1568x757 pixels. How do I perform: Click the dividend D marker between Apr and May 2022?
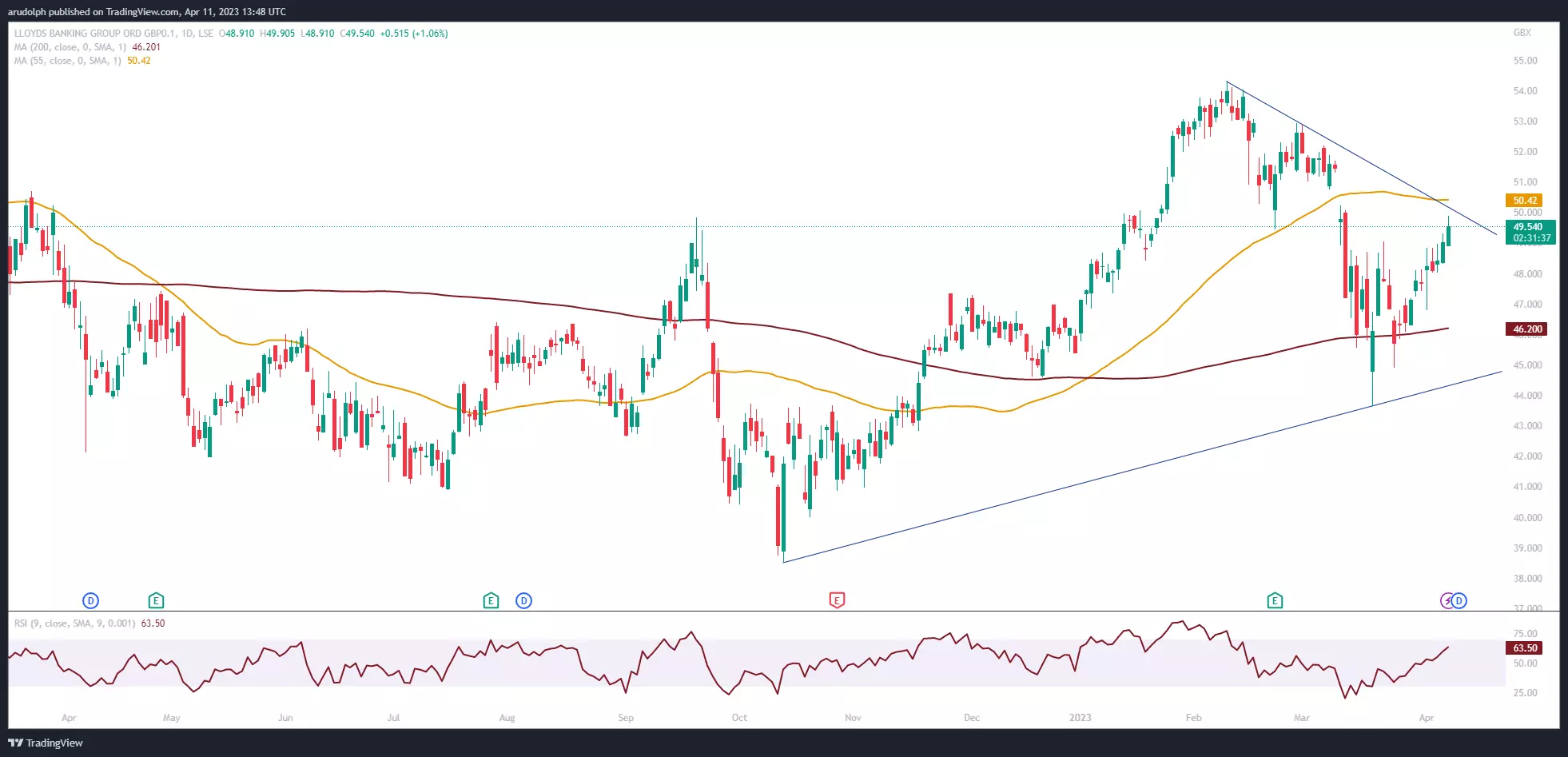click(91, 600)
